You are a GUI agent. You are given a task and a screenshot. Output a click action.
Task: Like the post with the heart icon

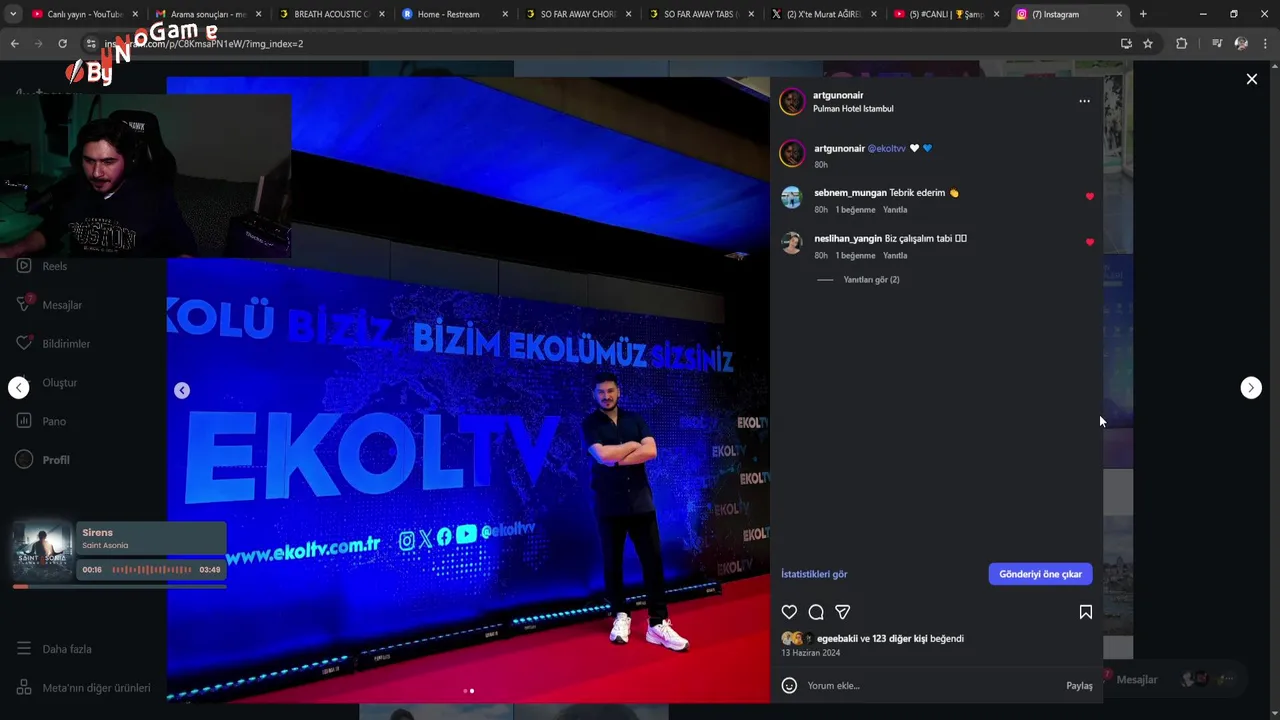pyautogui.click(x=789, y=612)
